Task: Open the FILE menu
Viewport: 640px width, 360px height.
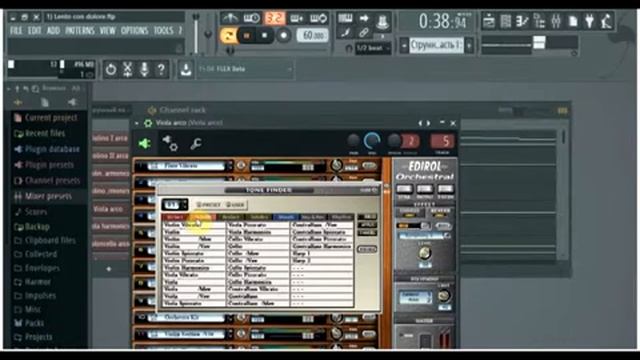Action: click(x=16, y=31)
